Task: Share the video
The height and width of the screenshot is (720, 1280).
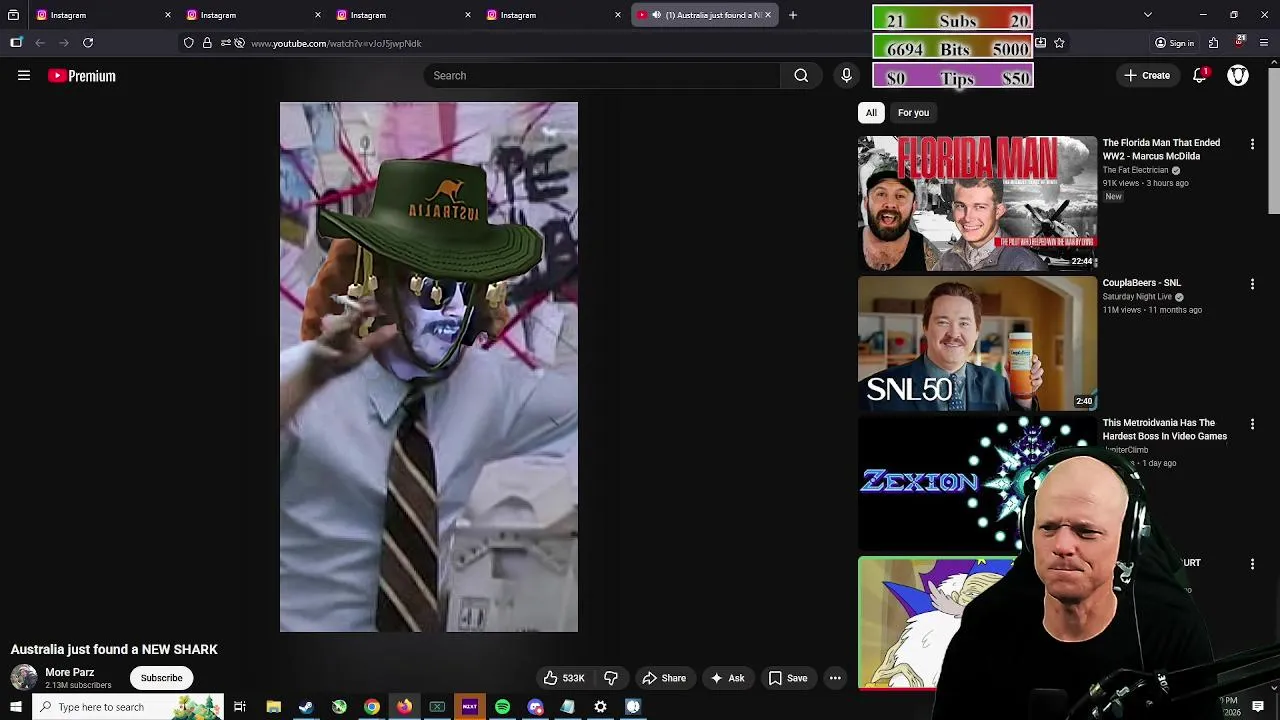Action: pyautogui.click(x=664, y=678)
